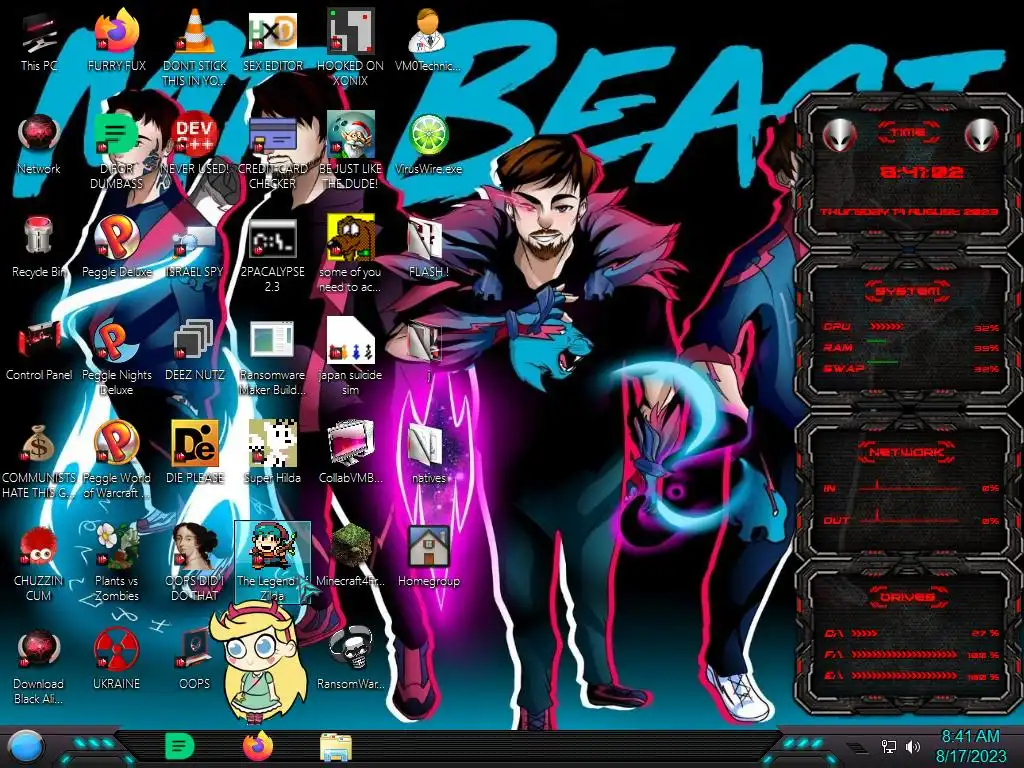
Task: Open the unlabeled folder icon below FLASH !
Action: 425,341
